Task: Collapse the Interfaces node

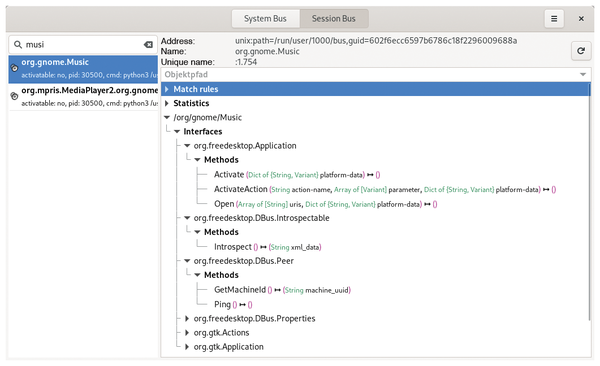Action: coord(177,132)
